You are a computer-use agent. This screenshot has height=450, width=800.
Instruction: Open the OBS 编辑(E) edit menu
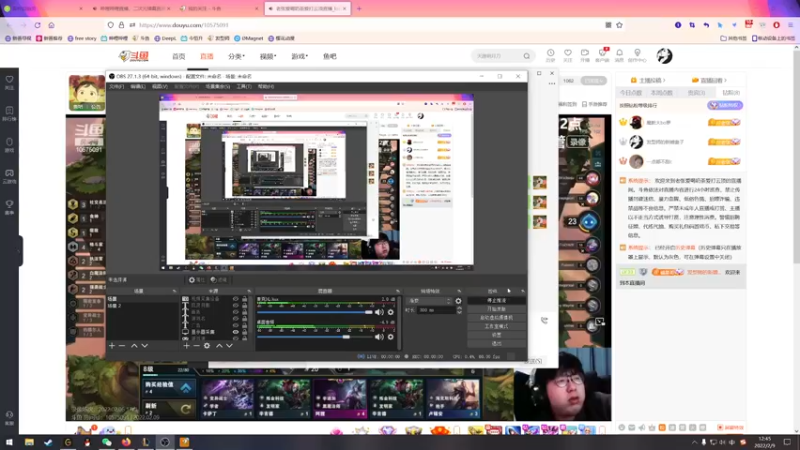[138, 87]
